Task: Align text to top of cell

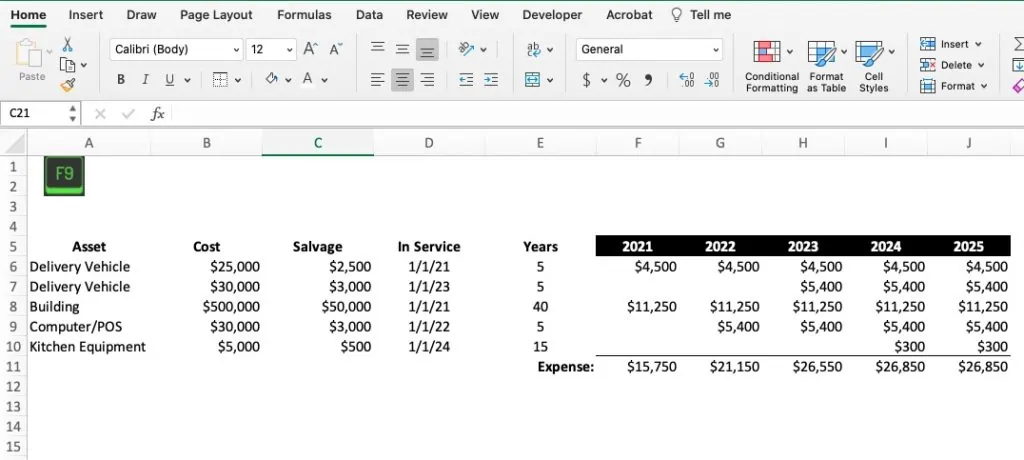Action: pyautogui.click(x=377, y=48)
